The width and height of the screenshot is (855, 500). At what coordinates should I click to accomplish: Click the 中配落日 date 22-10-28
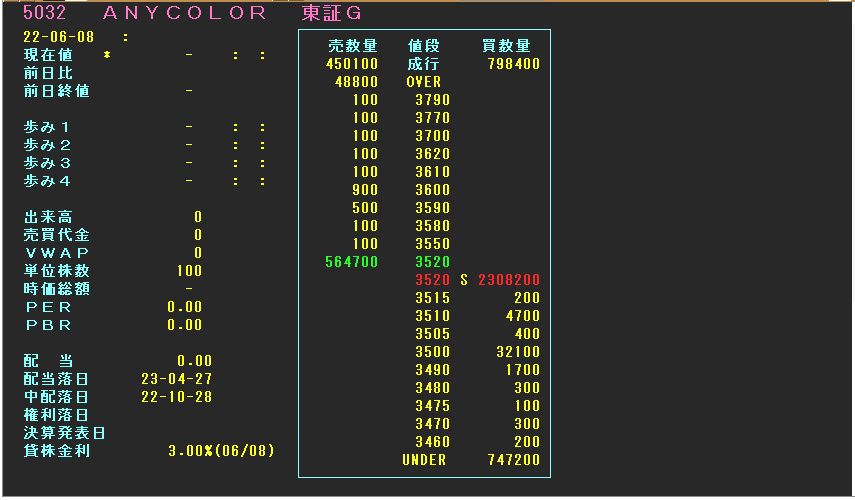pyautogui.click(x=176, y=397)
